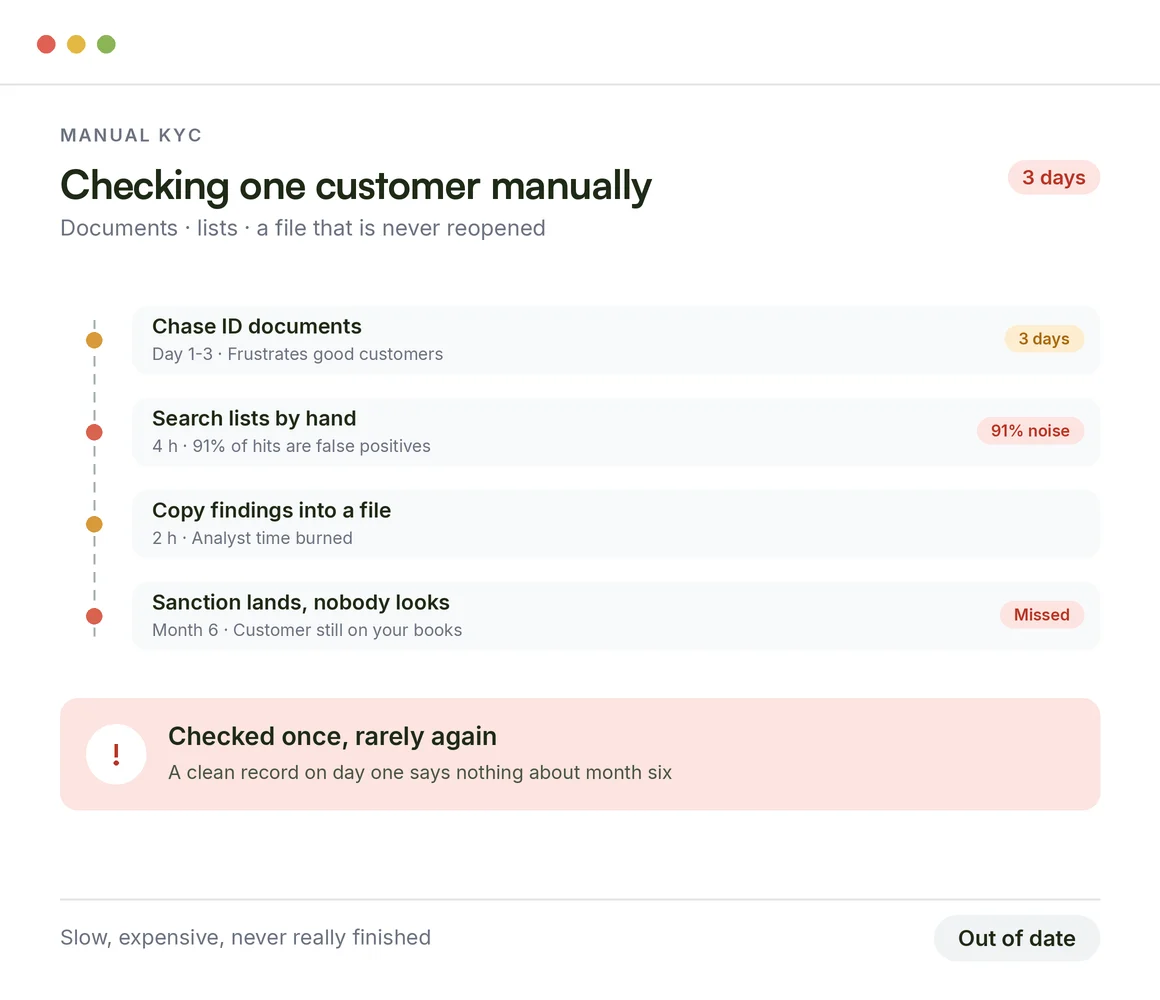This screenshot has width=1160, height=1000.
Task: Click the Checking one customer manually heading
Action: coord(356,186)
